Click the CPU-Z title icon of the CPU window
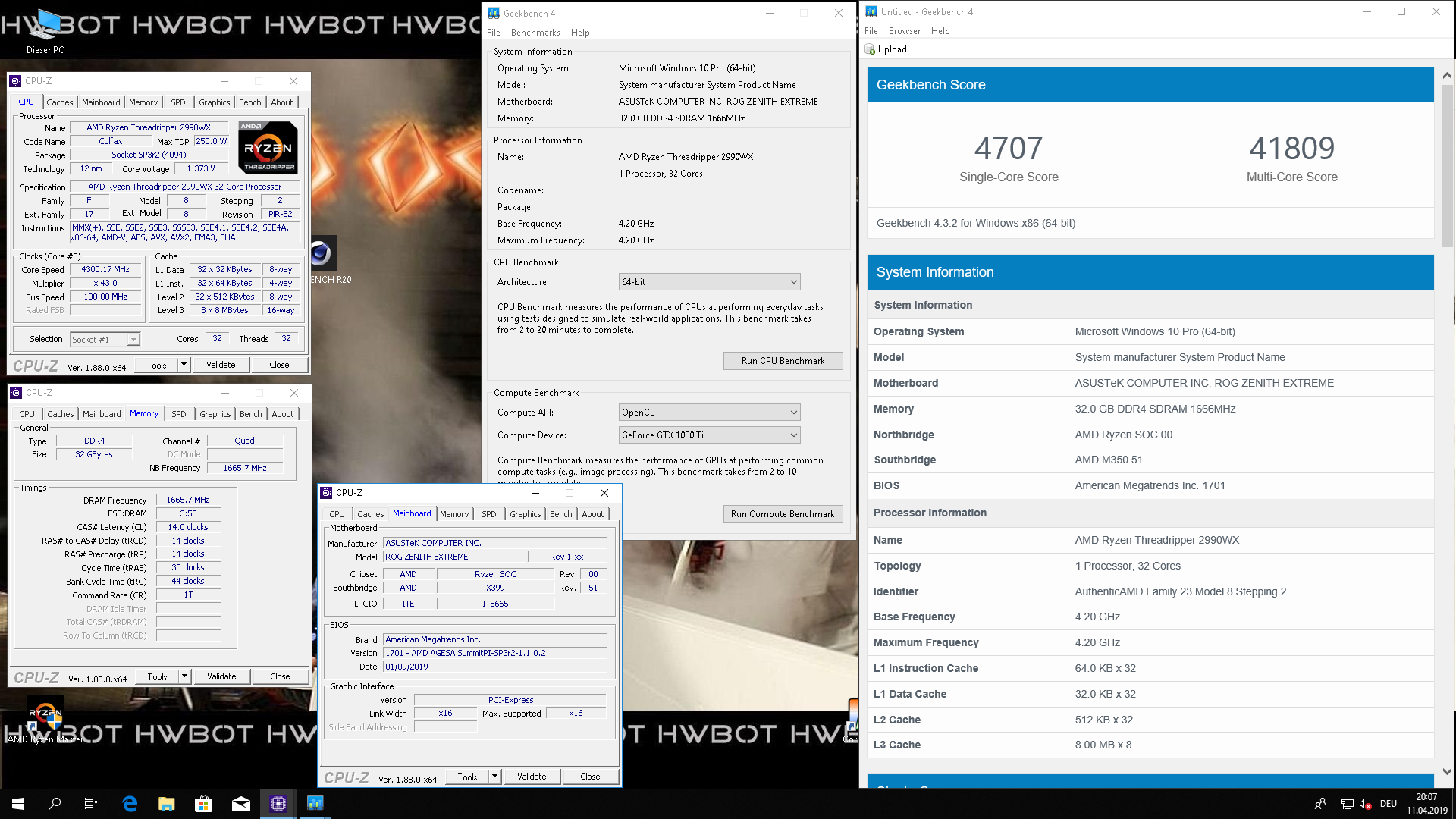Screen dimensions: 1456x819 15,81
